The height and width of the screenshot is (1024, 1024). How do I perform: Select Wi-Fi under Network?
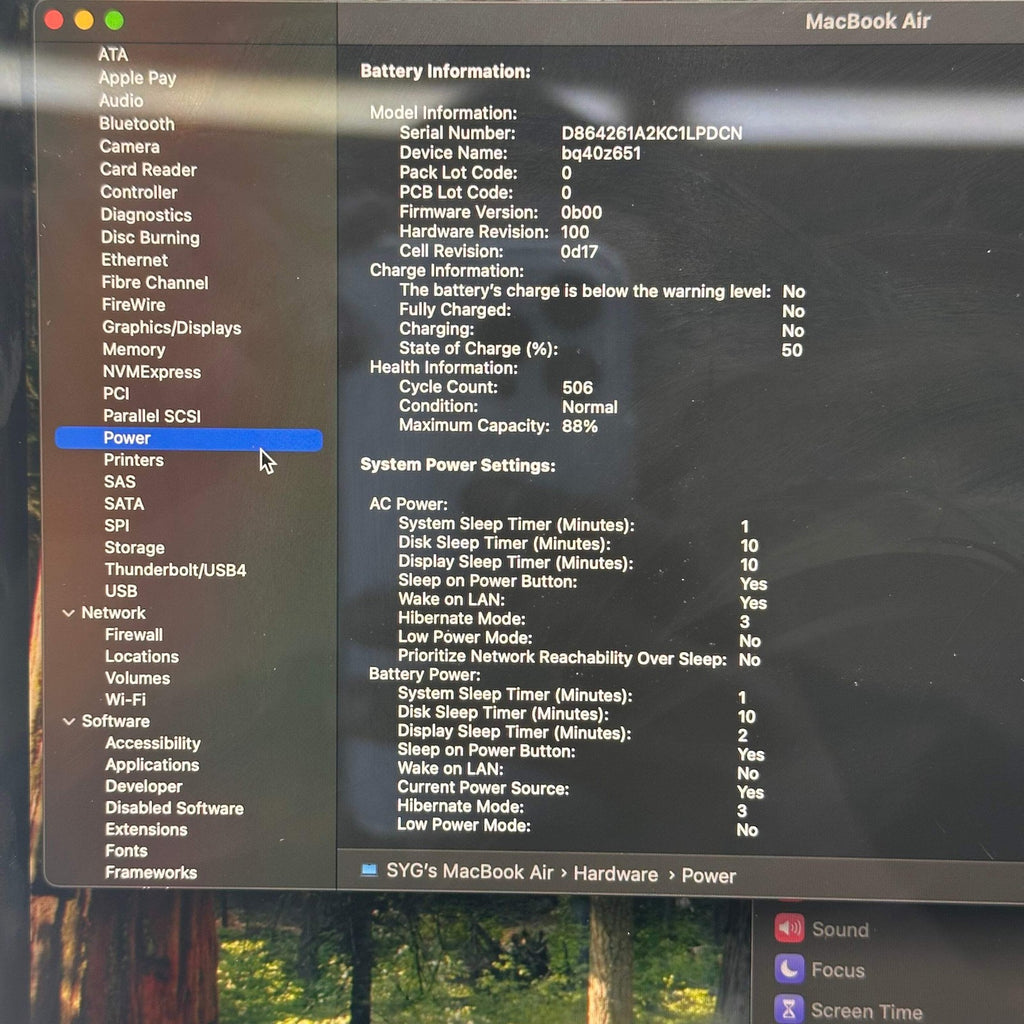[x=125, y=699]
